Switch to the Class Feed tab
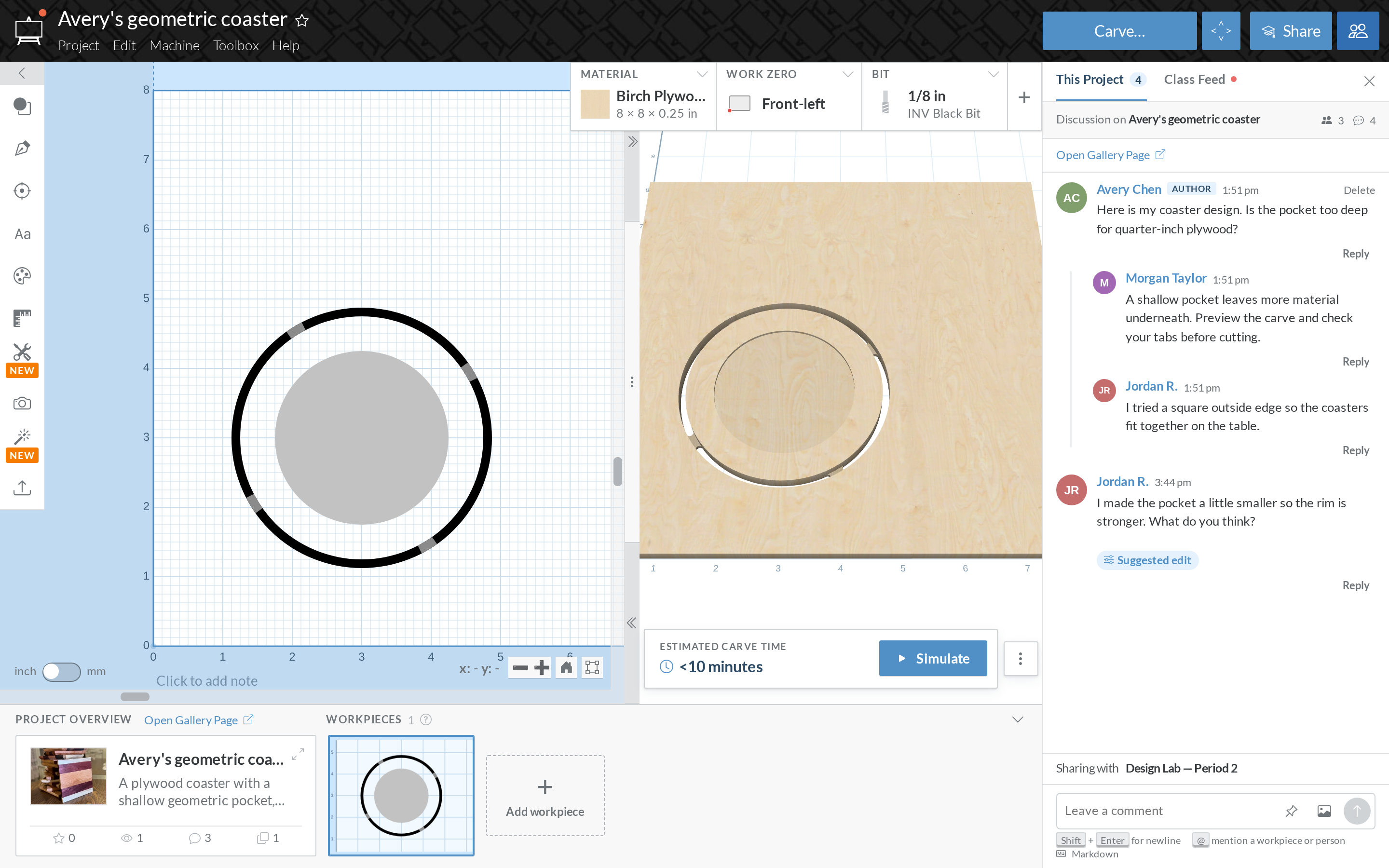 click(1199, 80)
